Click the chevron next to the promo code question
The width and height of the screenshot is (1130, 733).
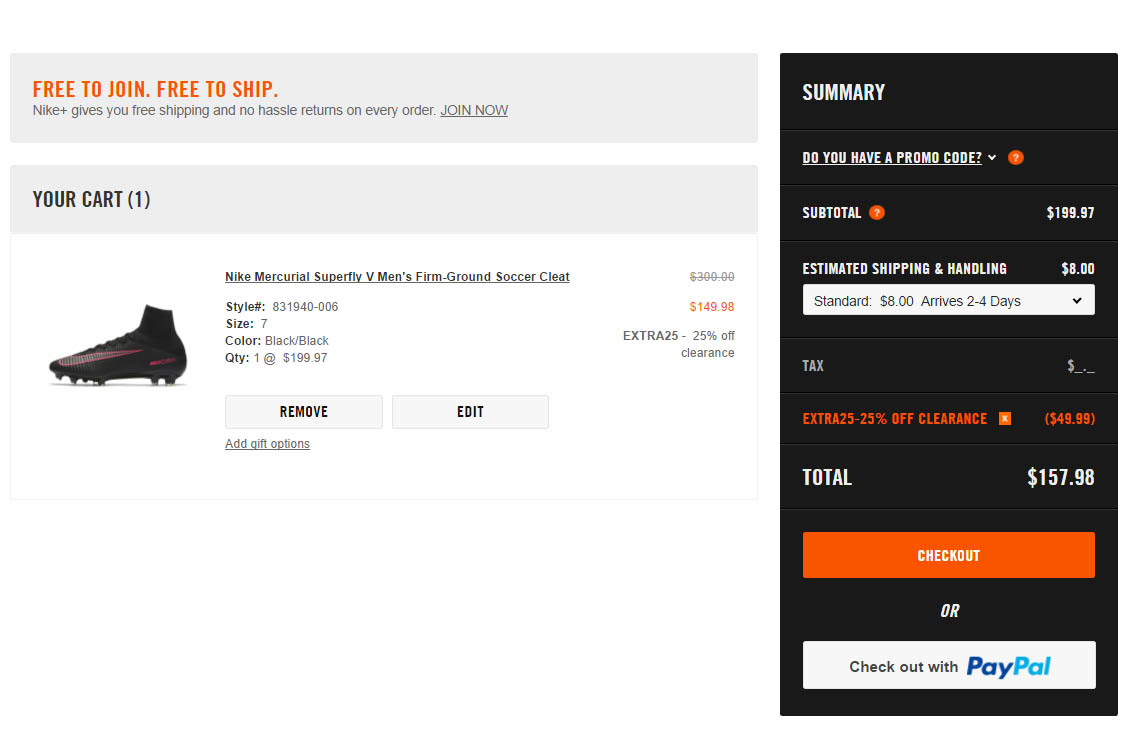[991, 157]
